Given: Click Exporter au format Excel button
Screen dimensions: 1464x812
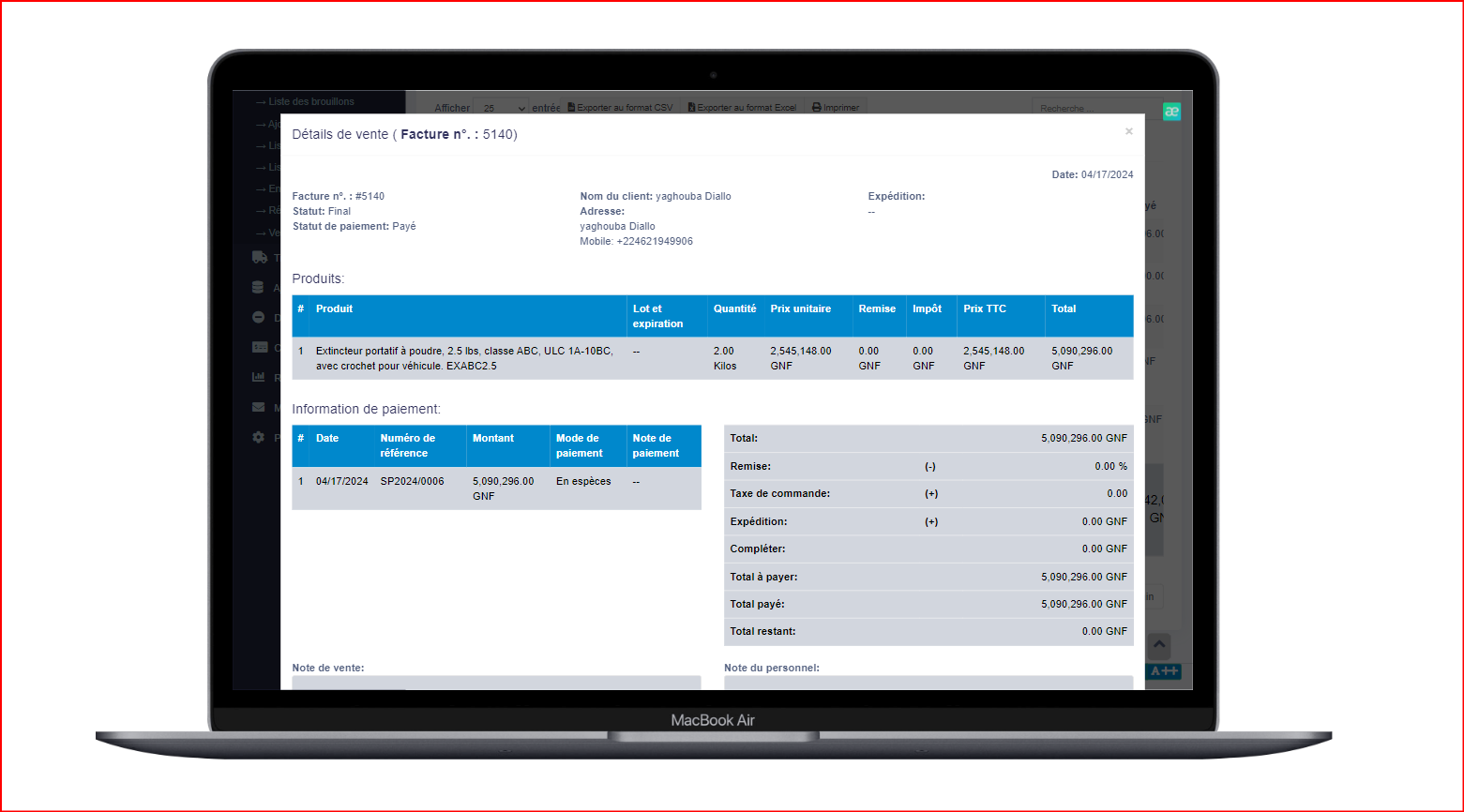Looking at the screenshot, I should [x=742, y=108].
